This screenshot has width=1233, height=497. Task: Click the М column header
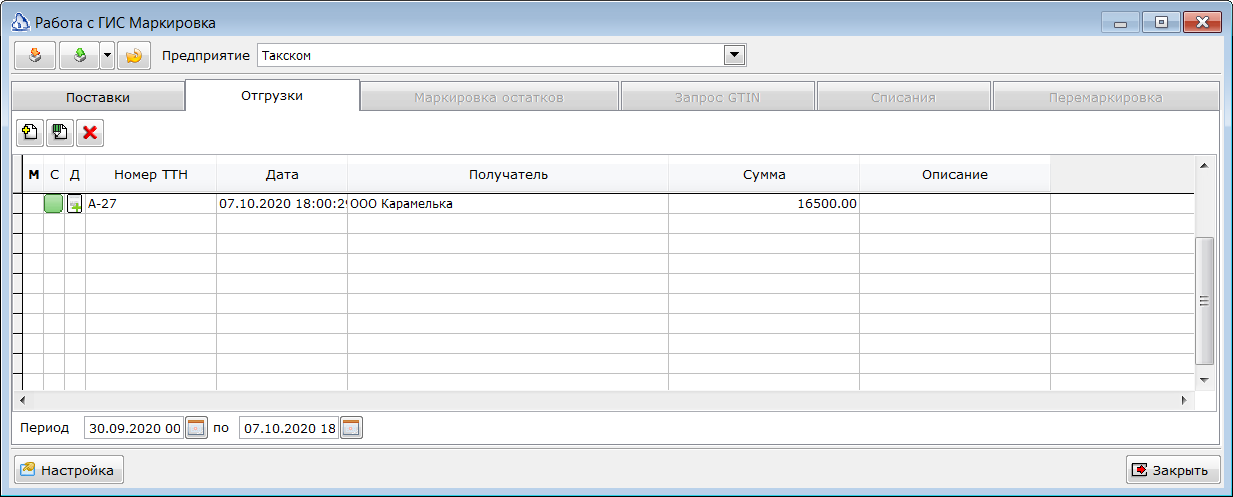pyautogui.click(x=34, y=174)
